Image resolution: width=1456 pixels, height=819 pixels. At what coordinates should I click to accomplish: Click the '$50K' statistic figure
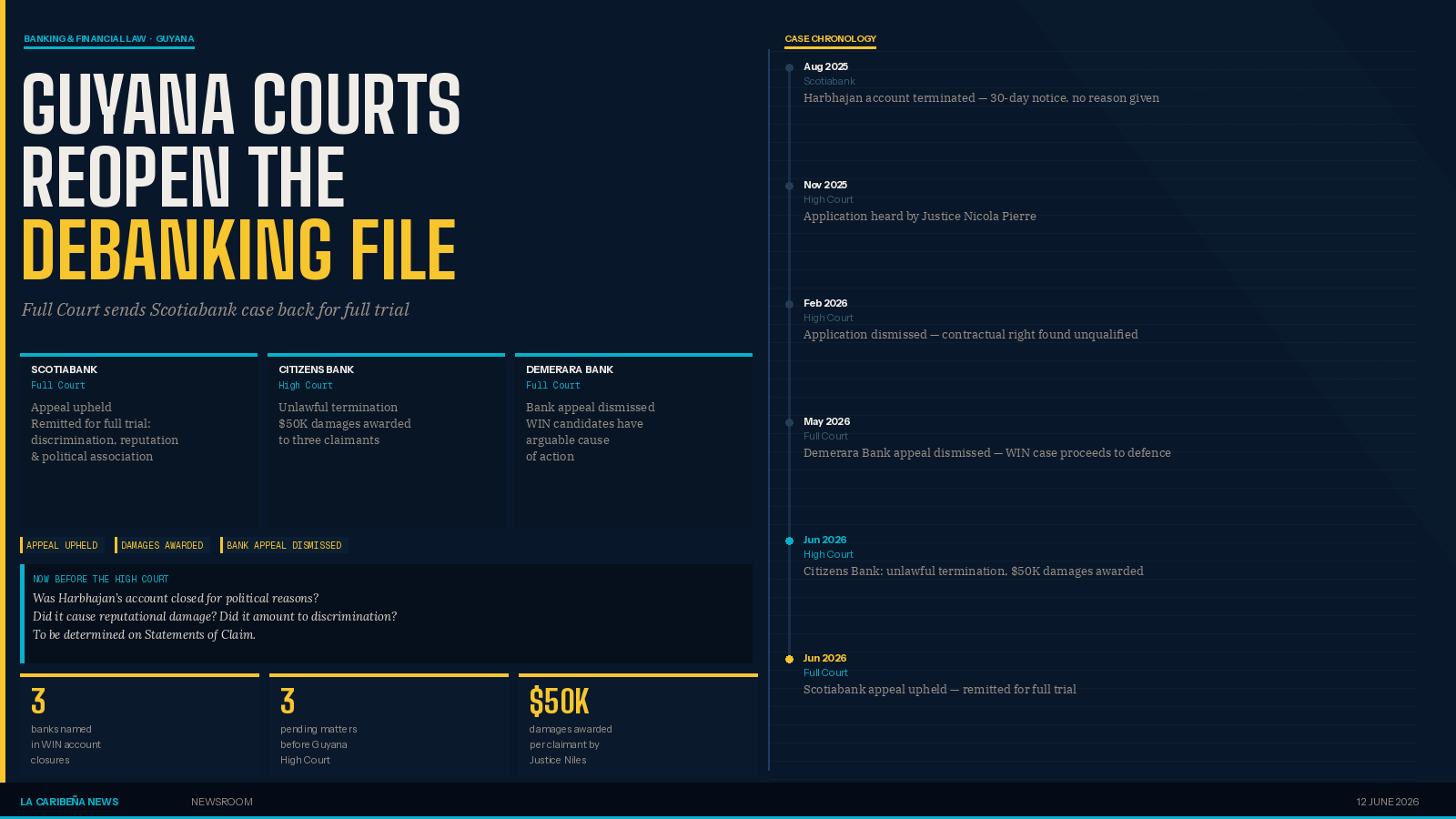click(560, 702)
